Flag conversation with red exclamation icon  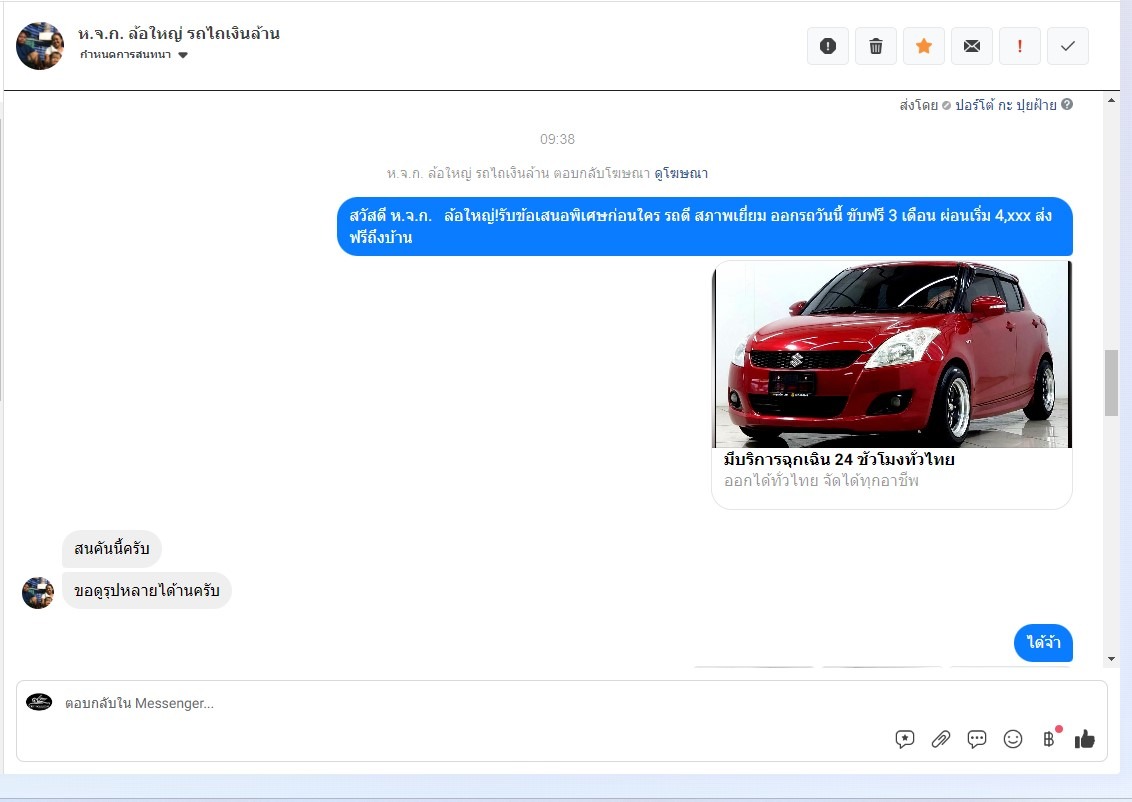pos(1020,46)
